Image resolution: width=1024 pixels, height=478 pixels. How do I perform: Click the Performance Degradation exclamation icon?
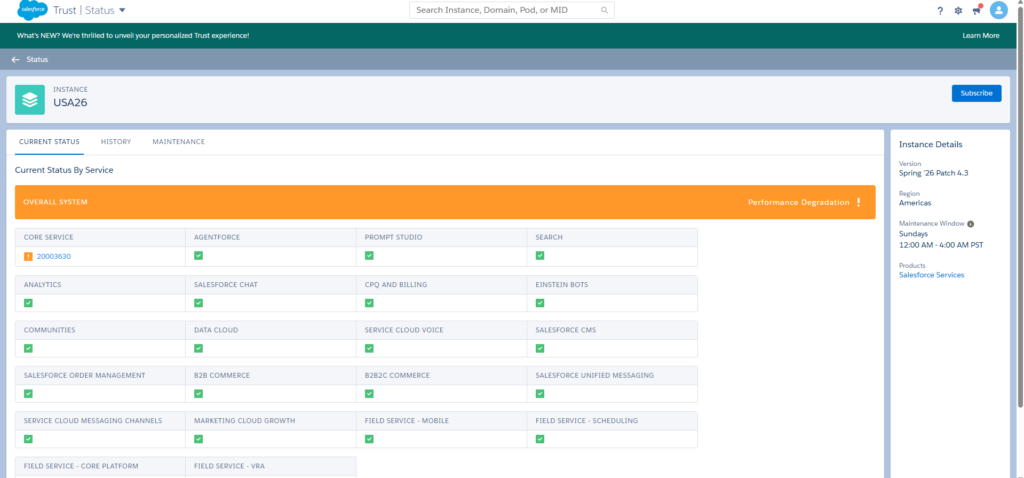coord(858,202)
